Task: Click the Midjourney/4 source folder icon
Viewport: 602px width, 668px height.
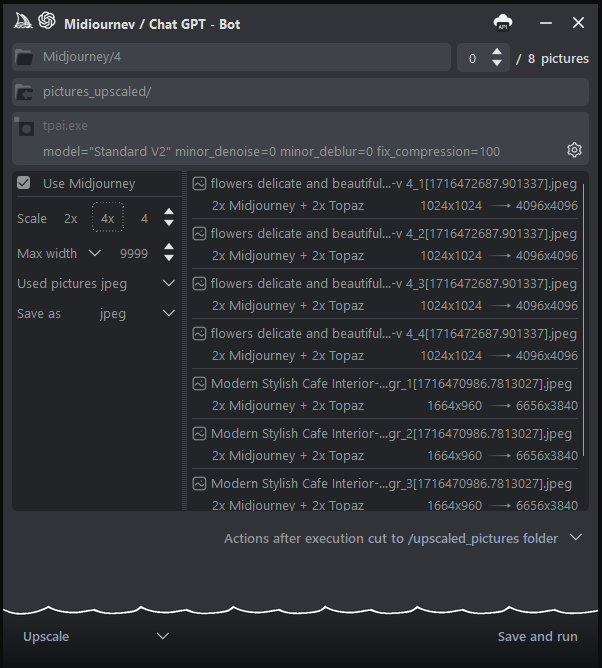Action: (x=25, y=58)
